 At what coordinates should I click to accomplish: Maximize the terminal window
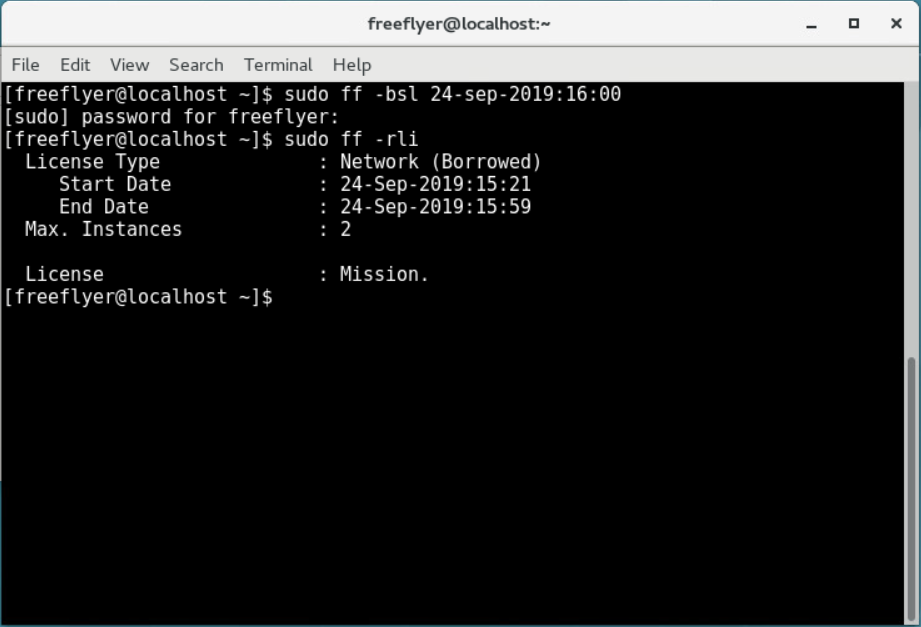854,24
